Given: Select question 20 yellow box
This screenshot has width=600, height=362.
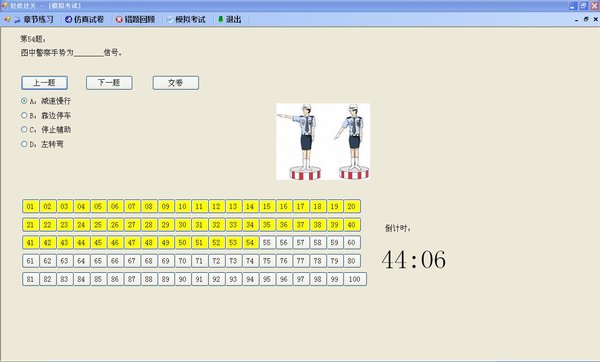Looking at the screenshot, I should (x=351, y=206).
